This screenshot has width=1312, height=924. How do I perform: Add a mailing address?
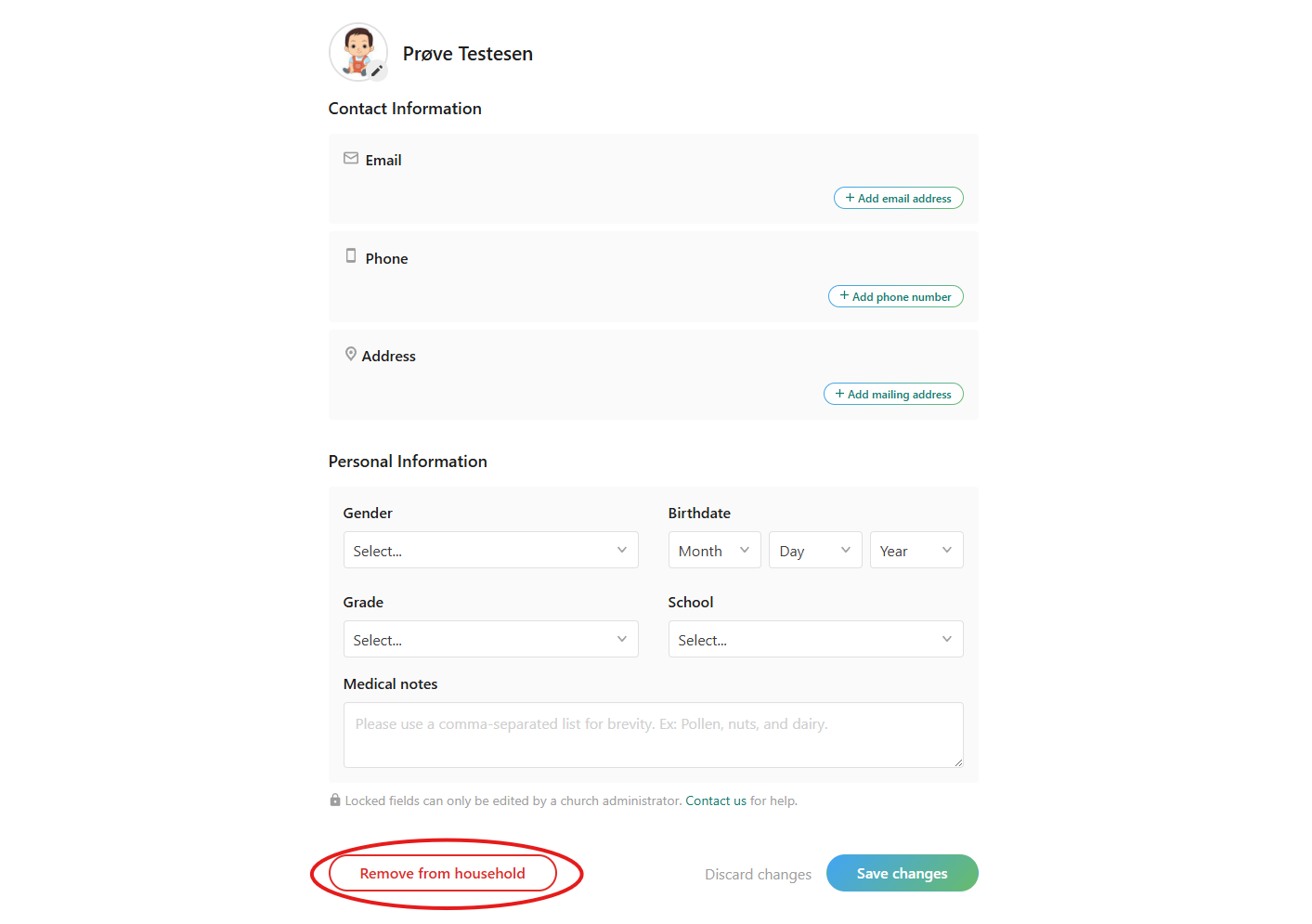coord(893,395)
